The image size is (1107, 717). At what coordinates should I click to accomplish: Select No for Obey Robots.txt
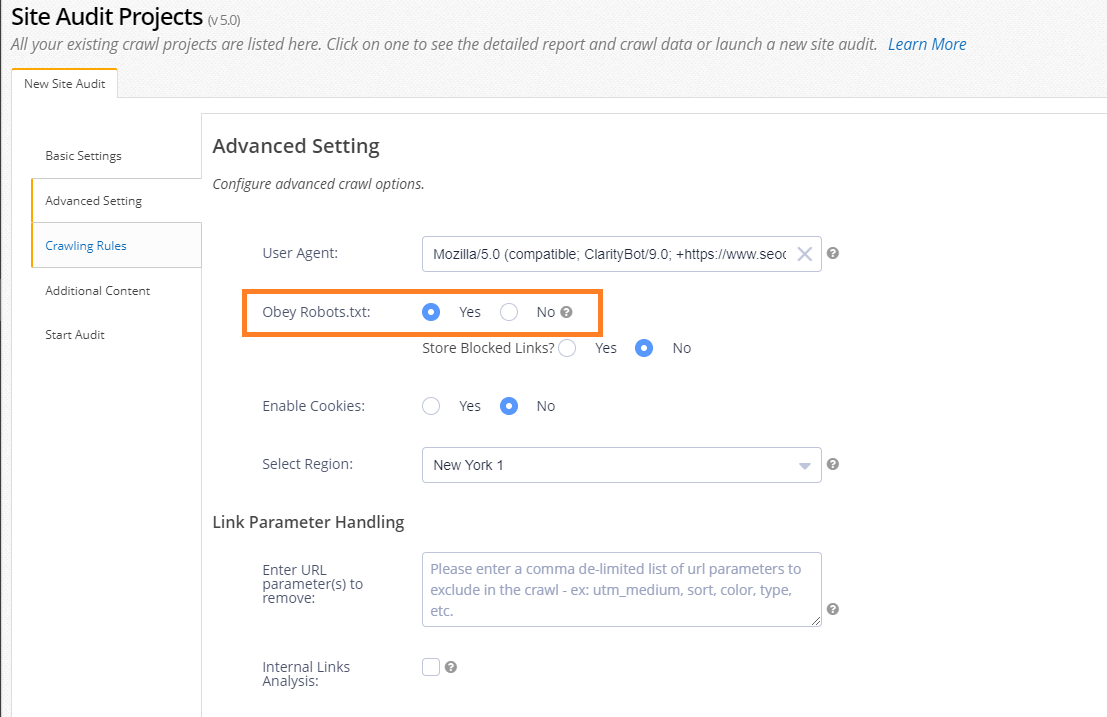509,312
